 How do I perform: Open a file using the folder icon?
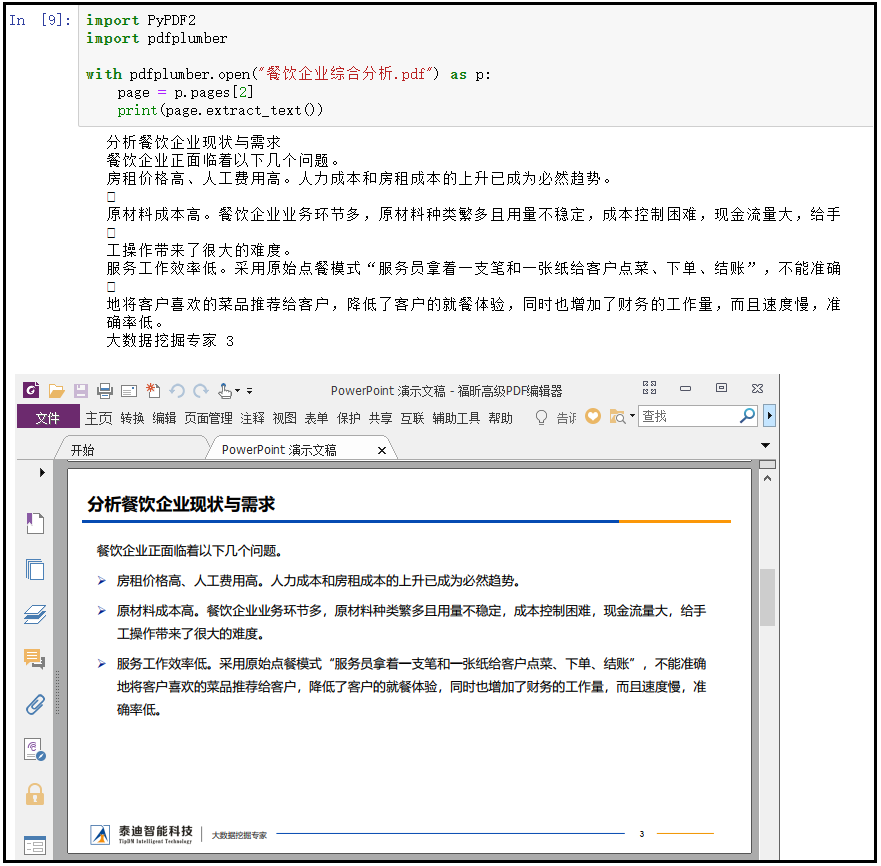click(x=55, y=390)
